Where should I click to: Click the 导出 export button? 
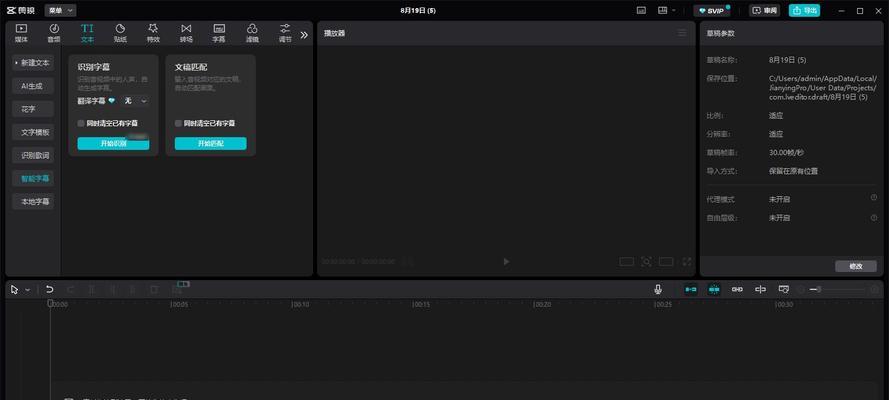coord(805,11)
